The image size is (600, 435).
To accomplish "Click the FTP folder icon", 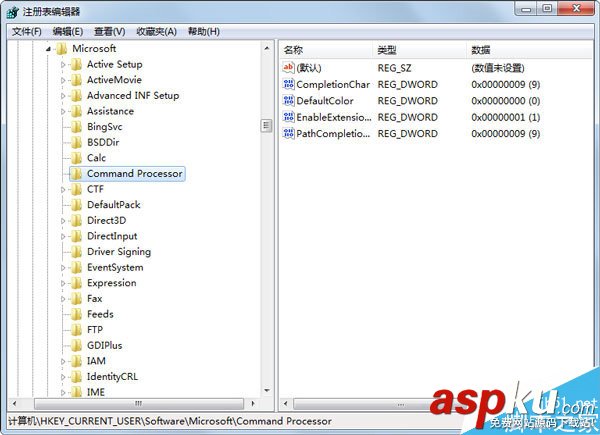I will pos(77,330).
